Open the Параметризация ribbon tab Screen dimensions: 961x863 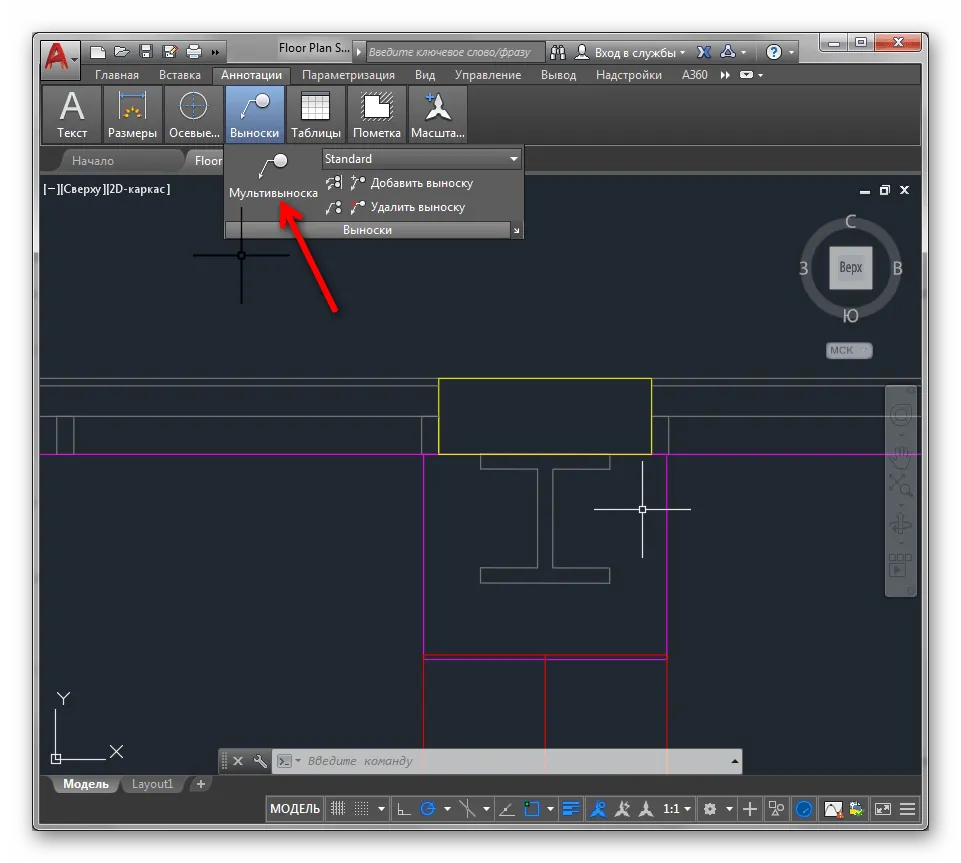(x=348, y=75)
